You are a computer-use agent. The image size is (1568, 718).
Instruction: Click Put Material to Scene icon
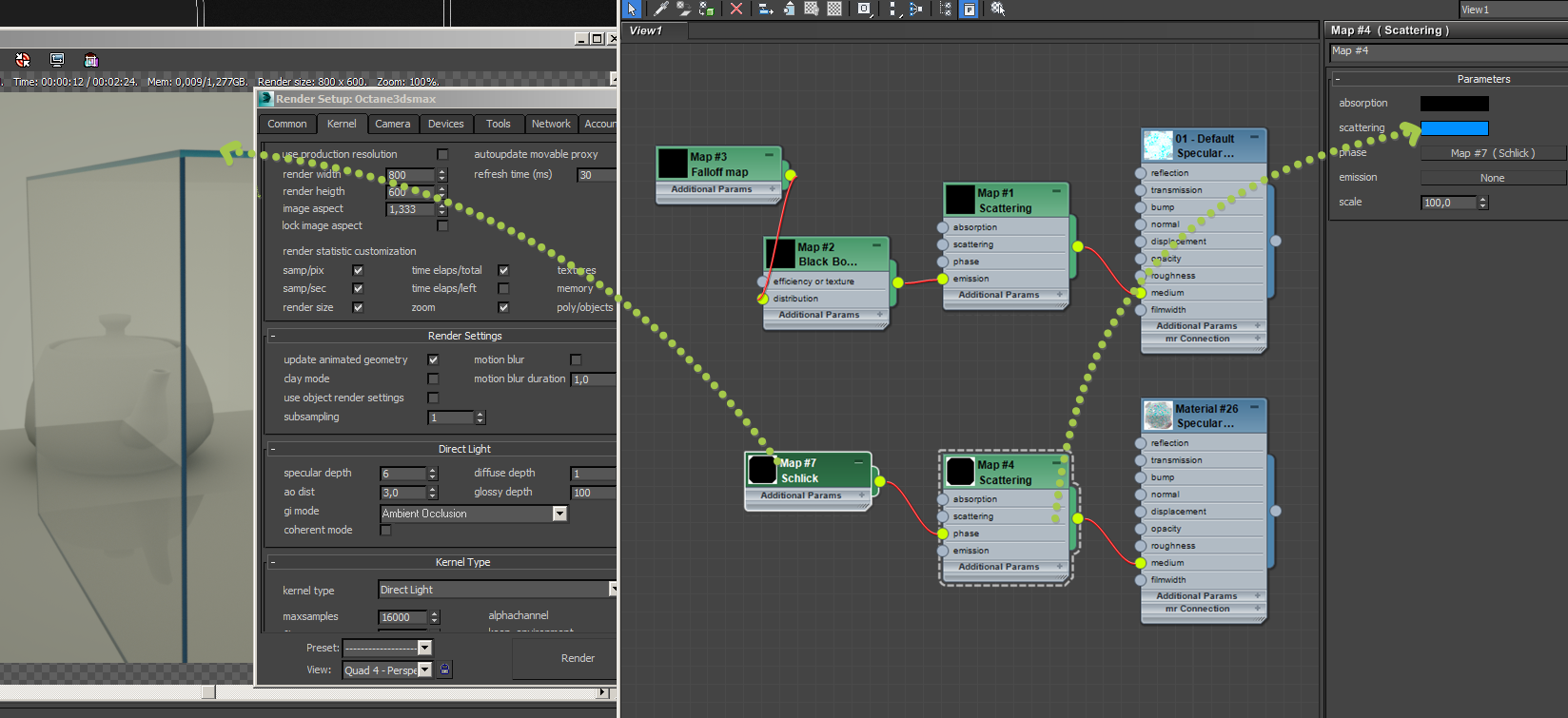click(683, 9)
